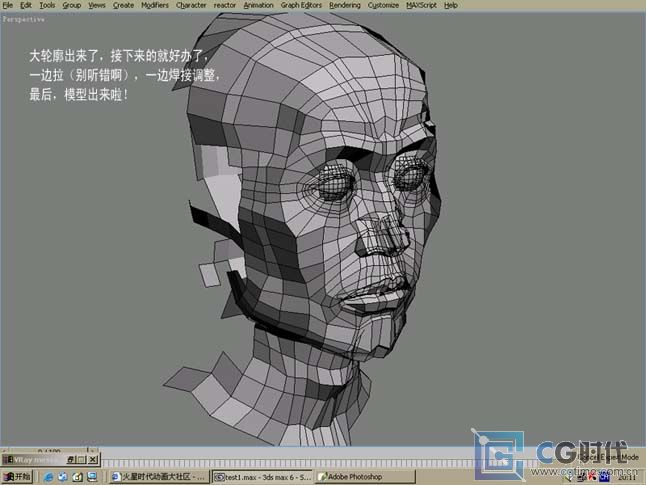This screenshot has height=485, width=646.
Task: Open the Views menu
Action: [x=97, y=5]
